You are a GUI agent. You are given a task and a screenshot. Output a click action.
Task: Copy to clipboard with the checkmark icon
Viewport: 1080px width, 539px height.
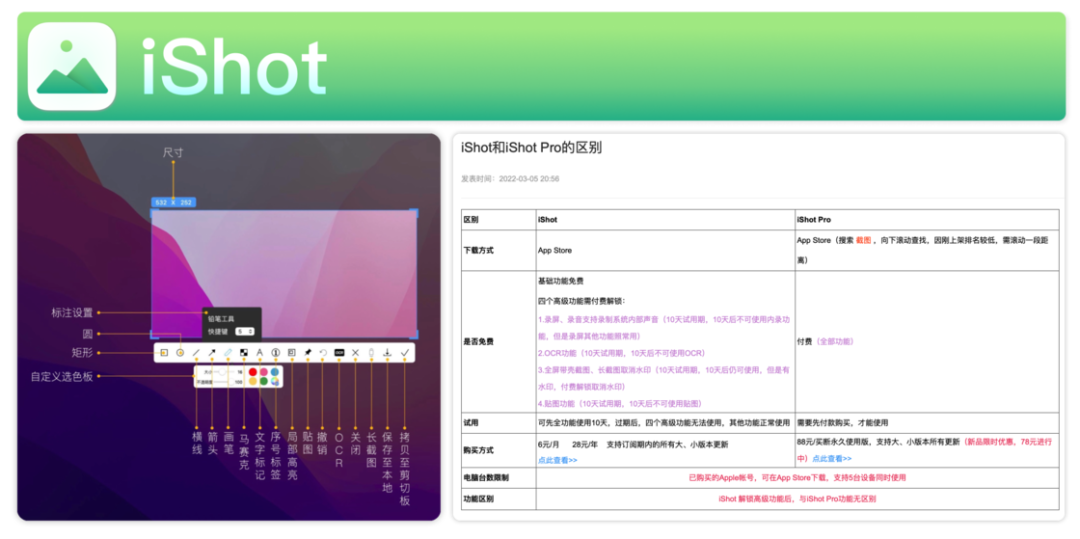405,352
